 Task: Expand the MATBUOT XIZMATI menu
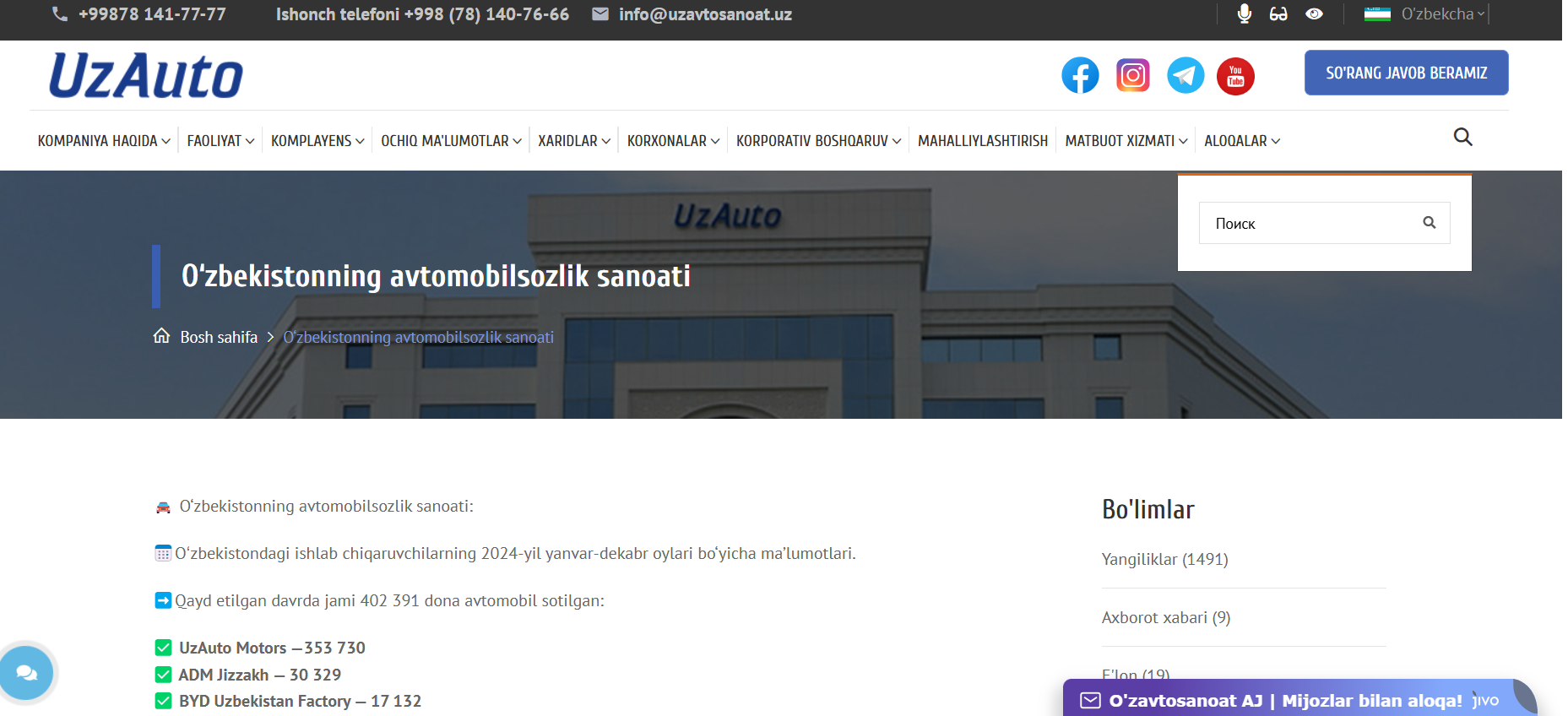[1126, 141]
